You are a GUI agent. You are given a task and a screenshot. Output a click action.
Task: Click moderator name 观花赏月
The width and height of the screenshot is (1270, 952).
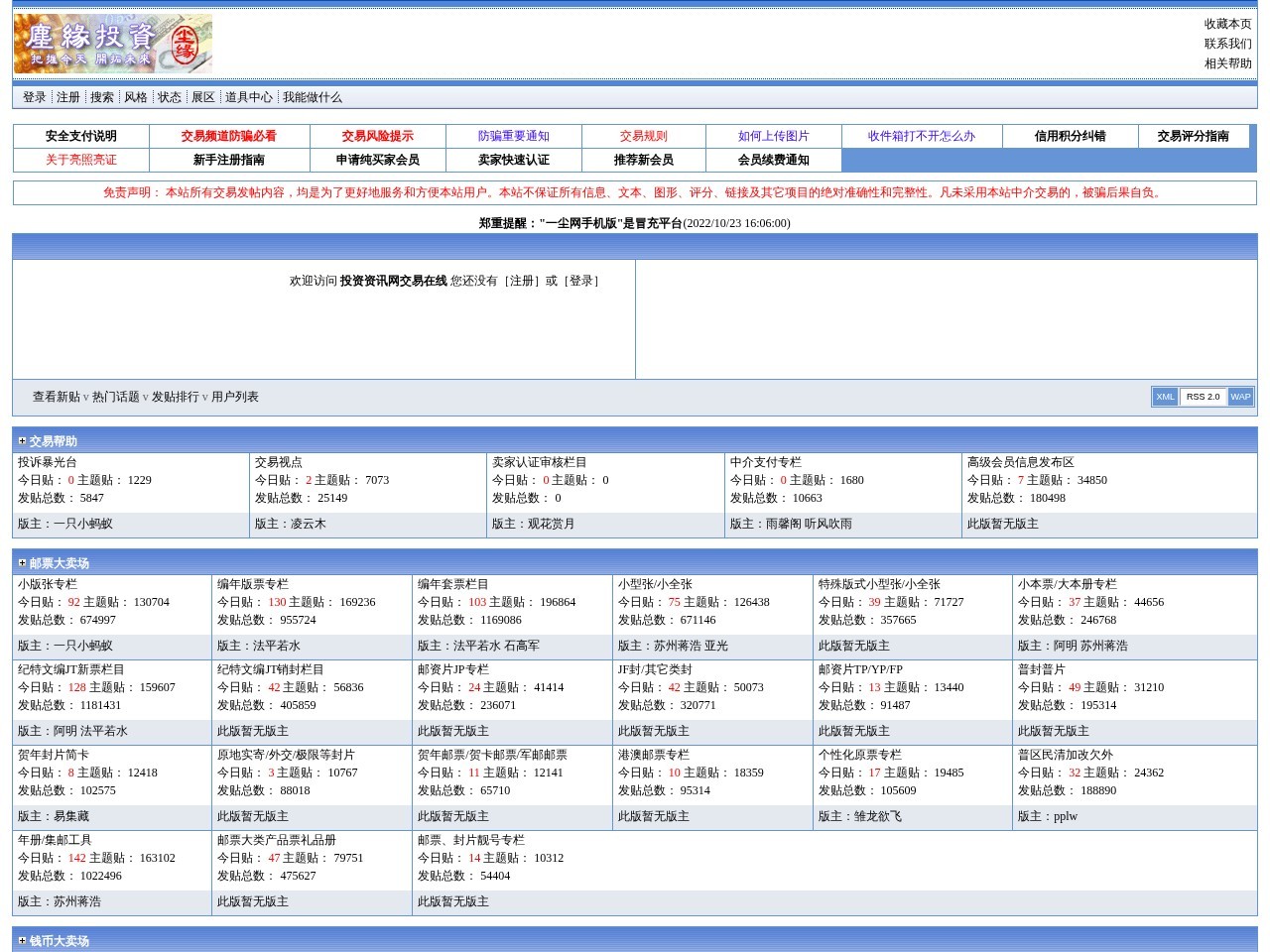[552, 524]
